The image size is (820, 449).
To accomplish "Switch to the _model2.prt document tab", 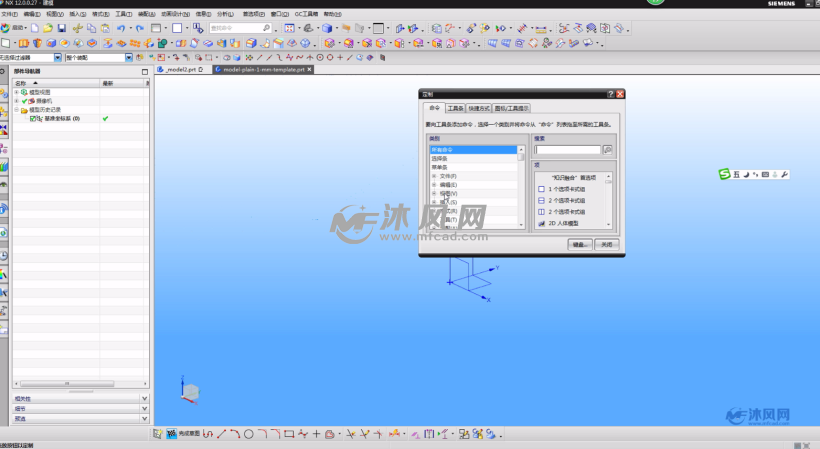I will click(180, 70).
